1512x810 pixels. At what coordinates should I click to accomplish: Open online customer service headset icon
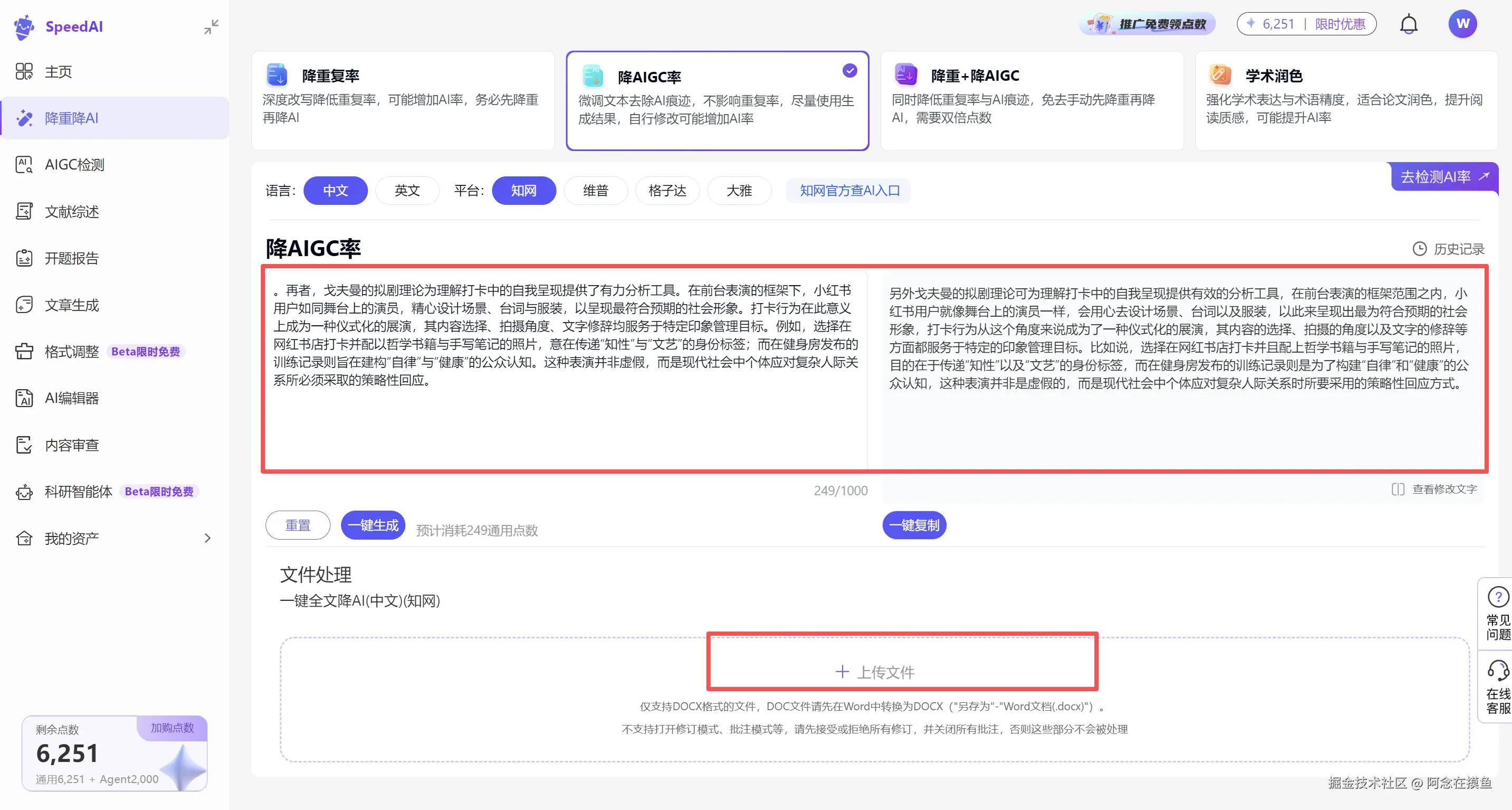tap(1497, 670)
